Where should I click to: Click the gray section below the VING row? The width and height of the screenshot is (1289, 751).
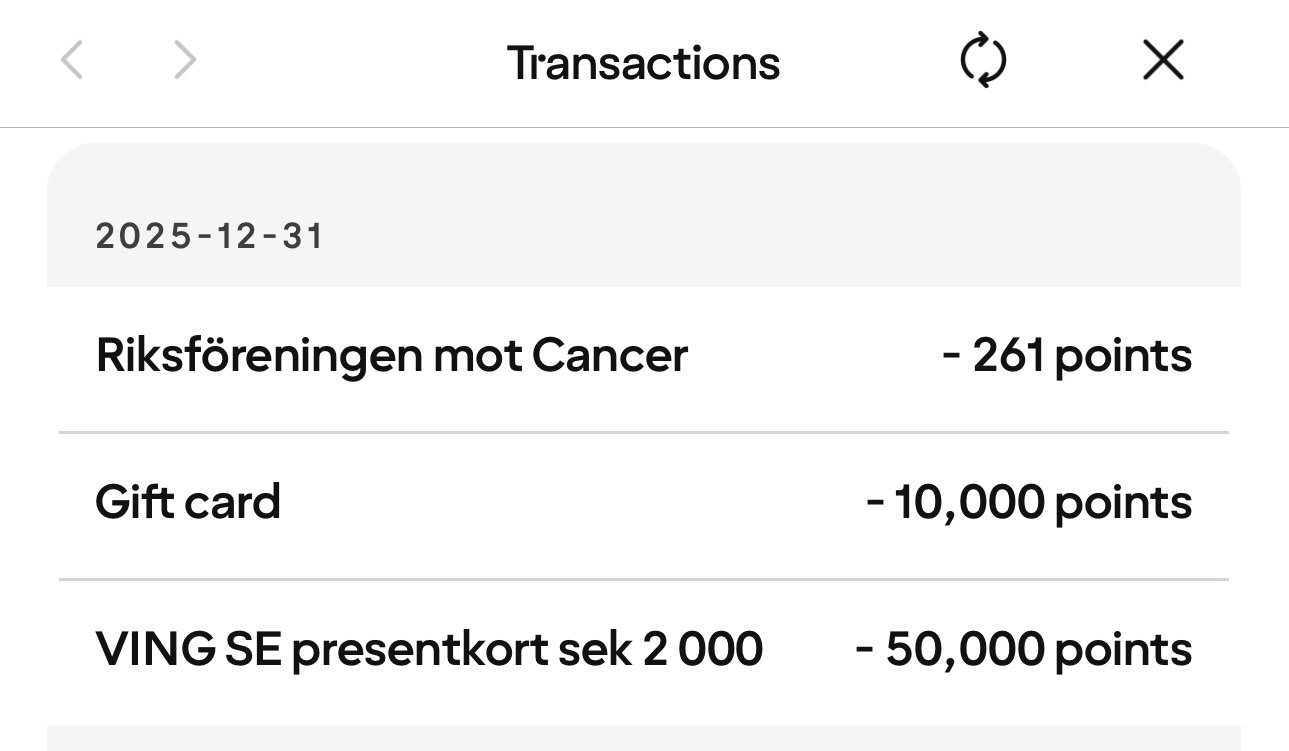tap(643, 738)
